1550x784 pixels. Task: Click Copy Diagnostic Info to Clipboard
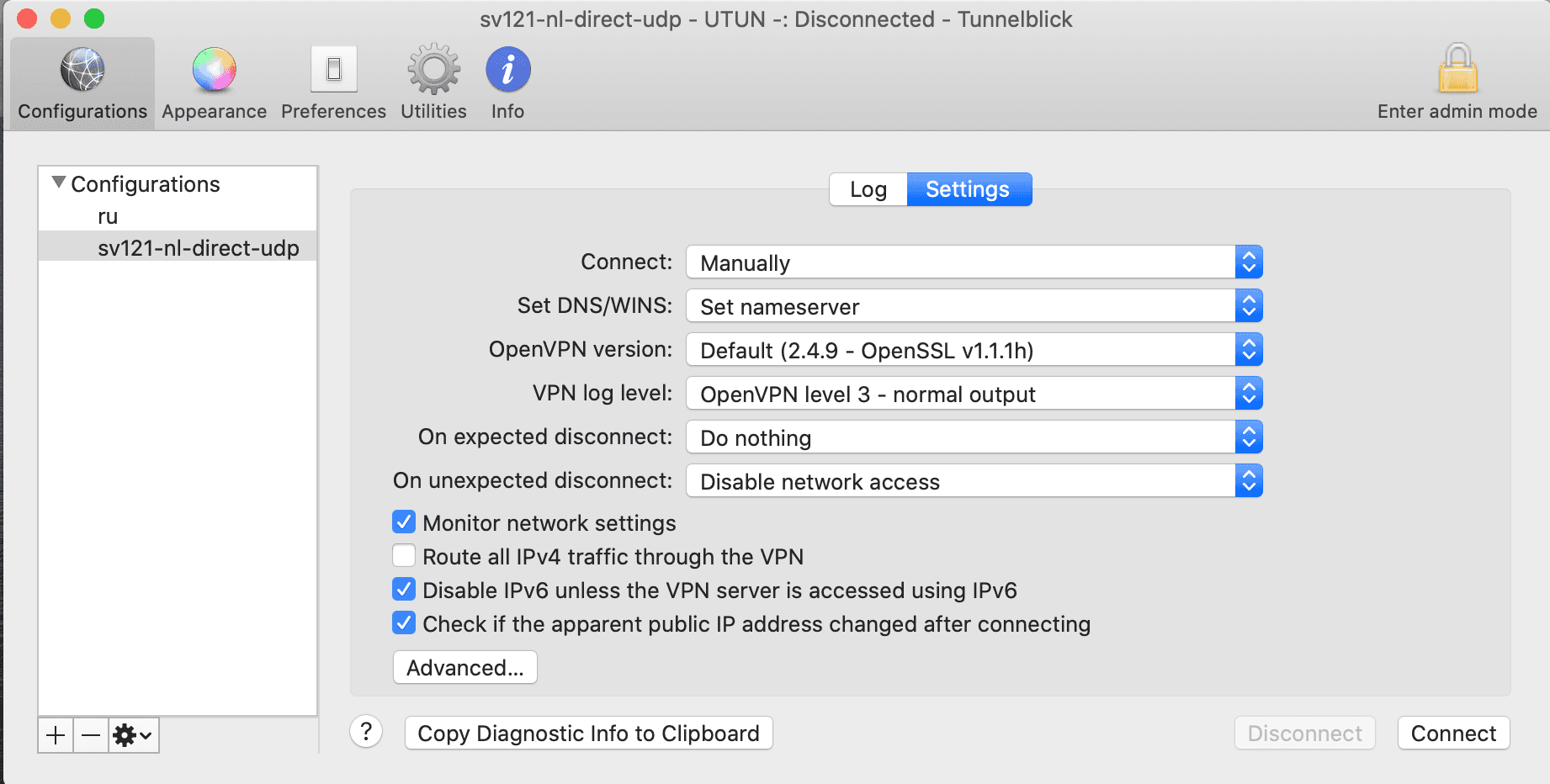(x=588, y=734)
